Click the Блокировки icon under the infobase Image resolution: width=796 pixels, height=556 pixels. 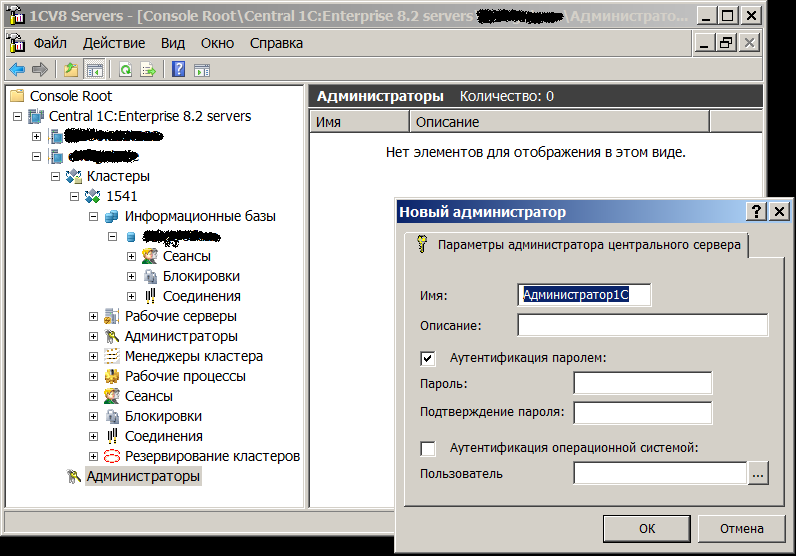point(150,276)
